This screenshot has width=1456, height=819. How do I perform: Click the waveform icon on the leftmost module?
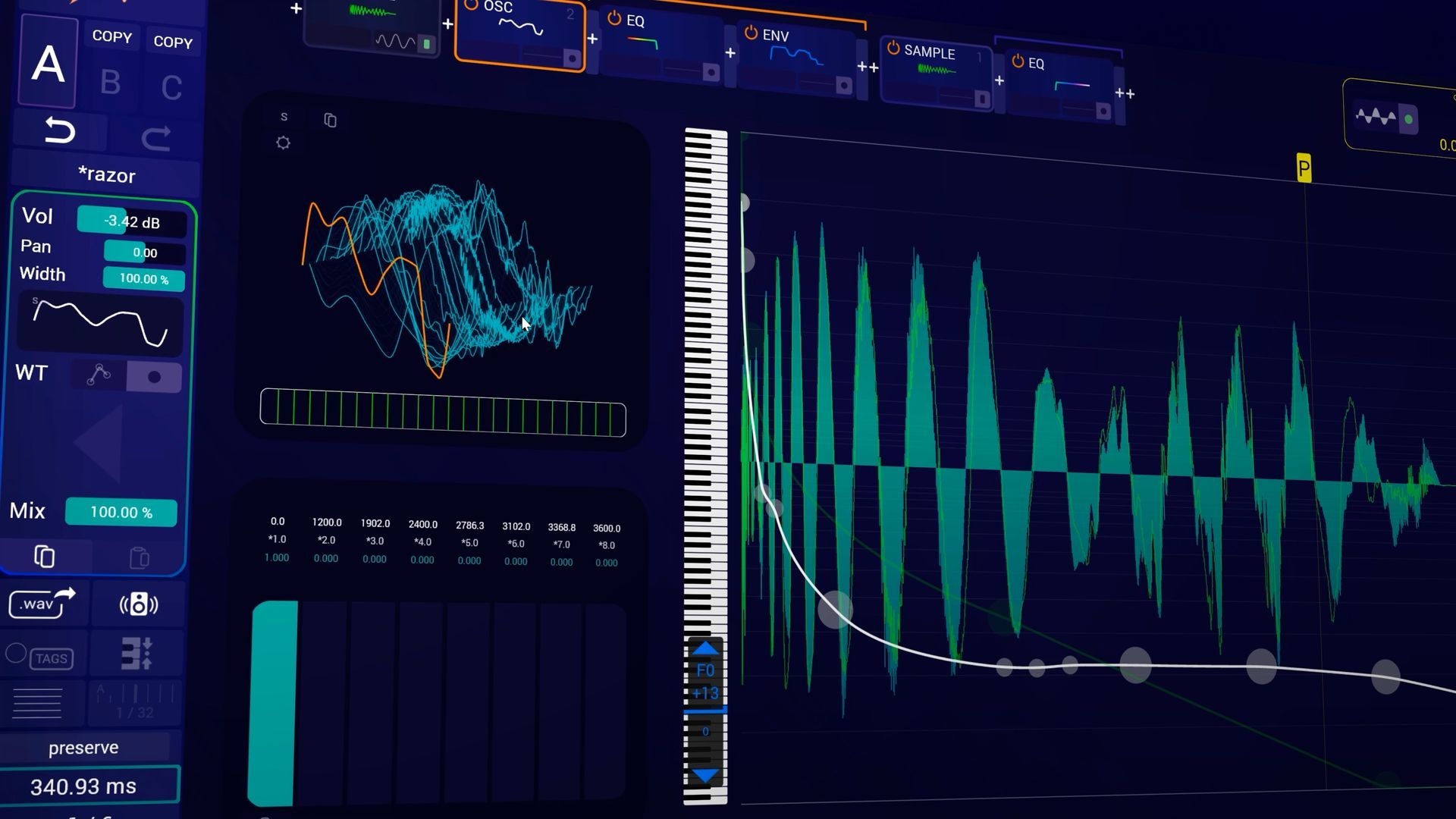pos(395,41)
